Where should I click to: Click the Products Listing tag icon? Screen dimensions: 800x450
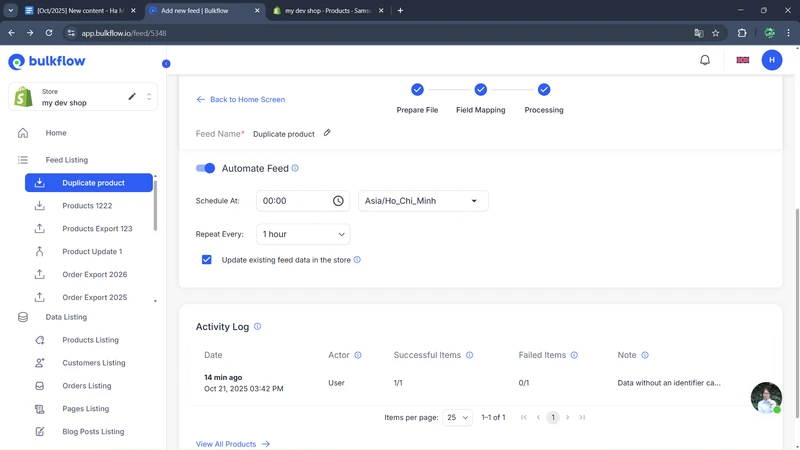[40, 340]
